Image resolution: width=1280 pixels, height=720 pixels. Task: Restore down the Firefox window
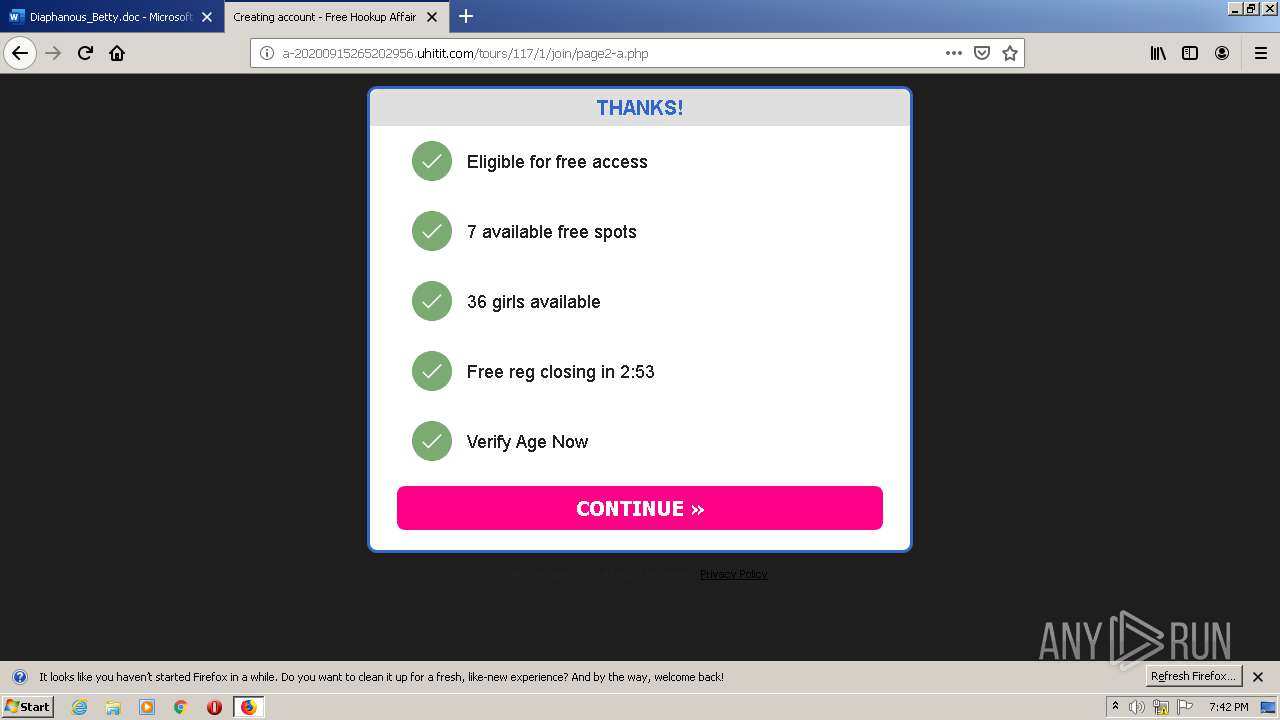click(1252, 8)
